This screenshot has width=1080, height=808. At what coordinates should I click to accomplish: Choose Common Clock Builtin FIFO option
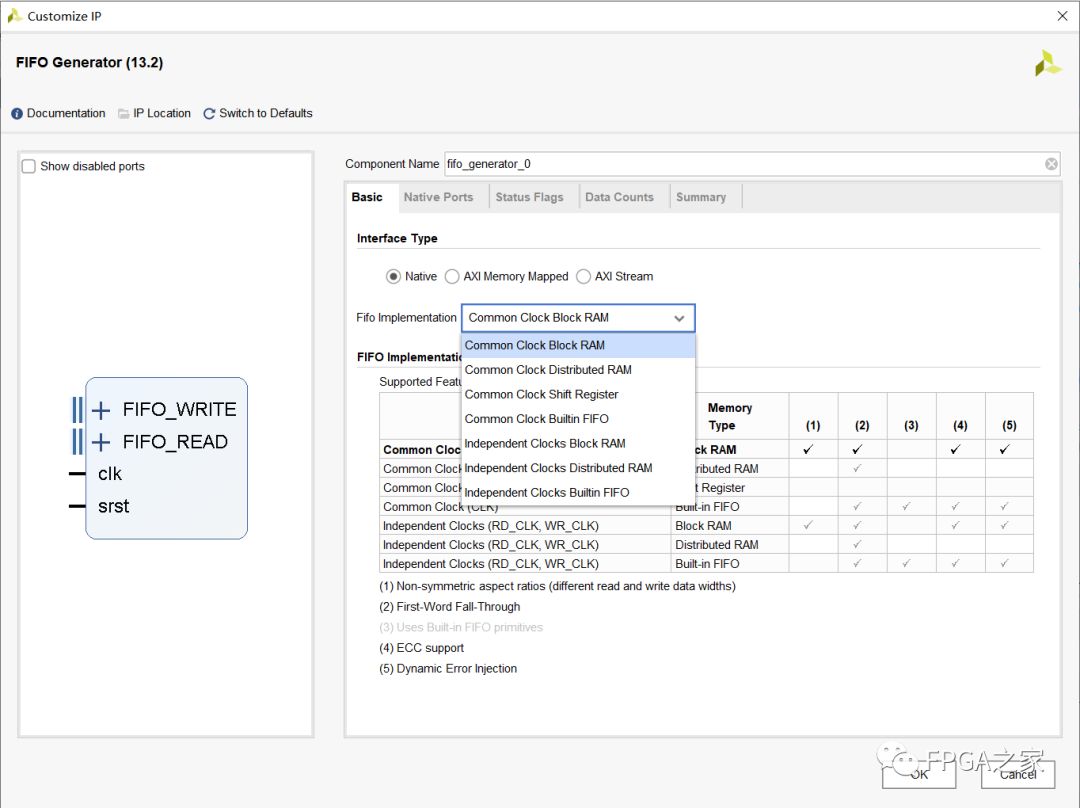(578, 419)
